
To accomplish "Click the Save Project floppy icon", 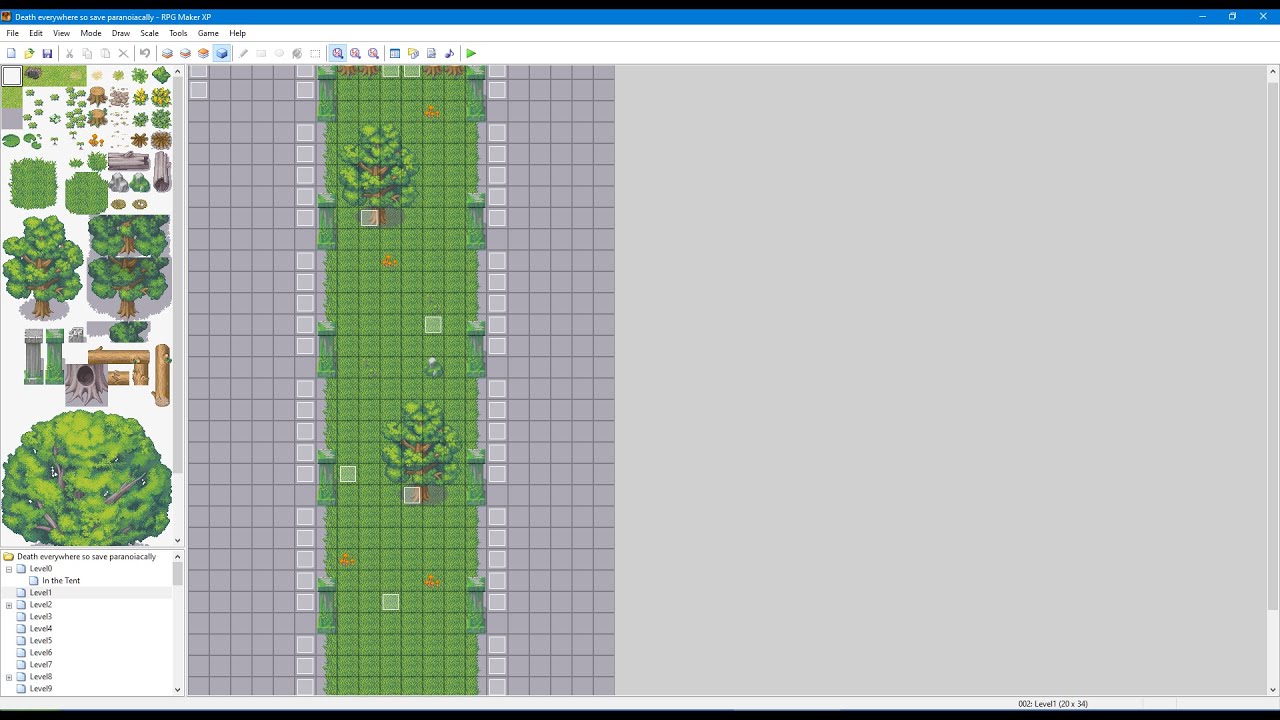I will [47, 53].
